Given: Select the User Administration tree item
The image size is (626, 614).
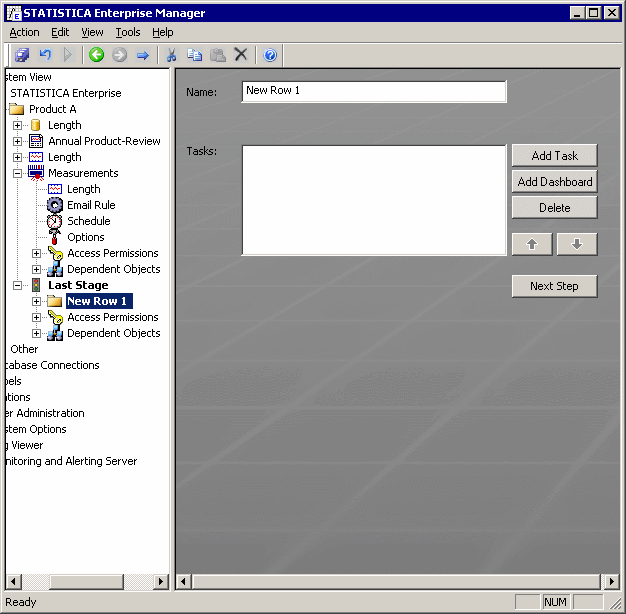Looking at the screenshot, I should pos(45,413).
